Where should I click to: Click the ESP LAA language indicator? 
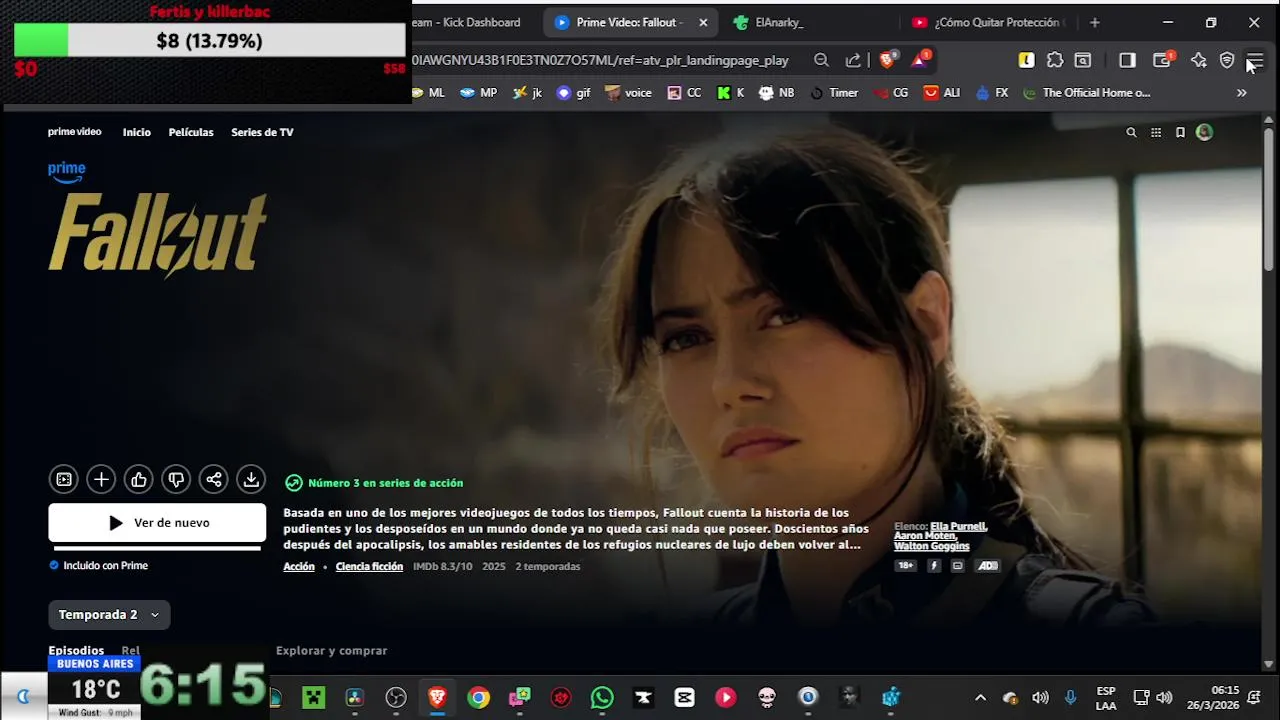point(1106,698)
